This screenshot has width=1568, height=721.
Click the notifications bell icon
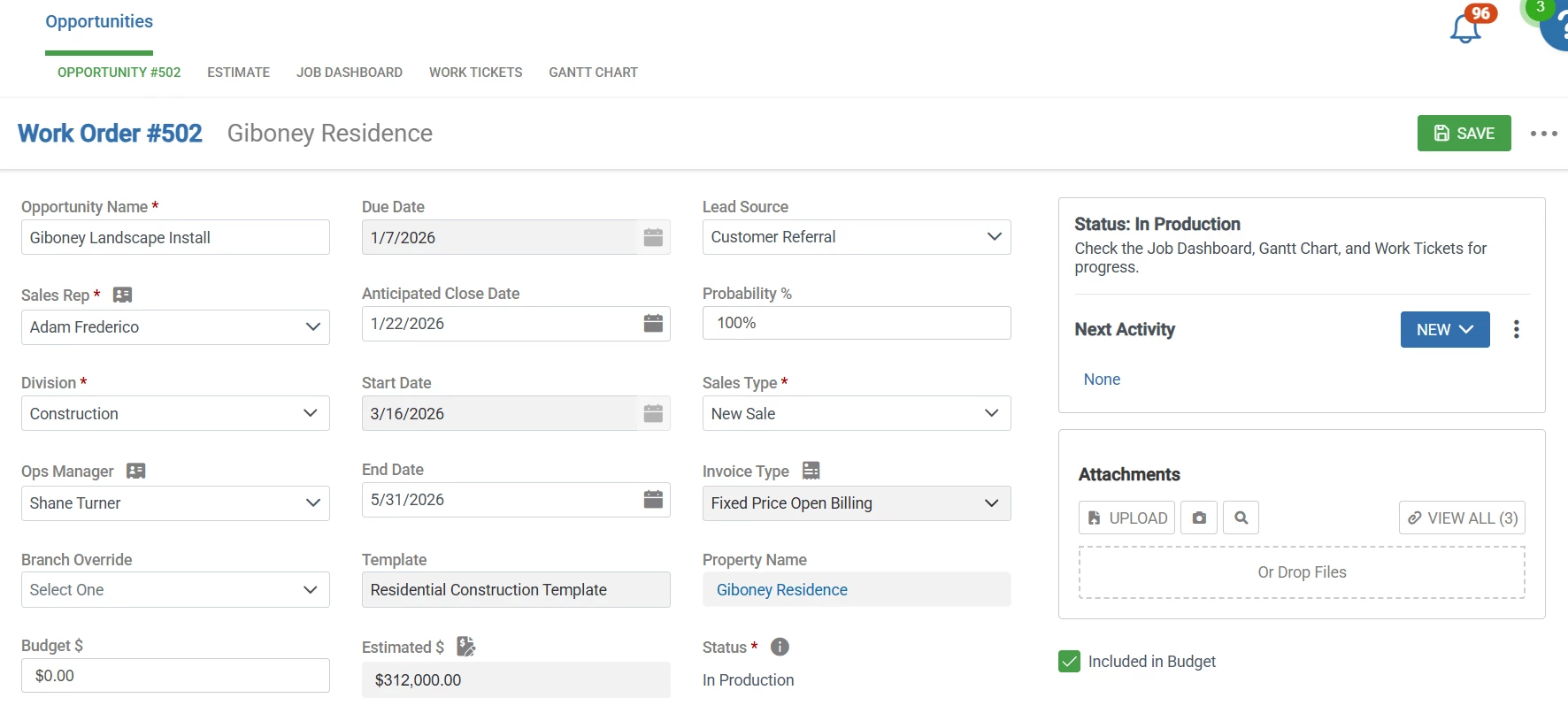click(x=1465, y=28)
